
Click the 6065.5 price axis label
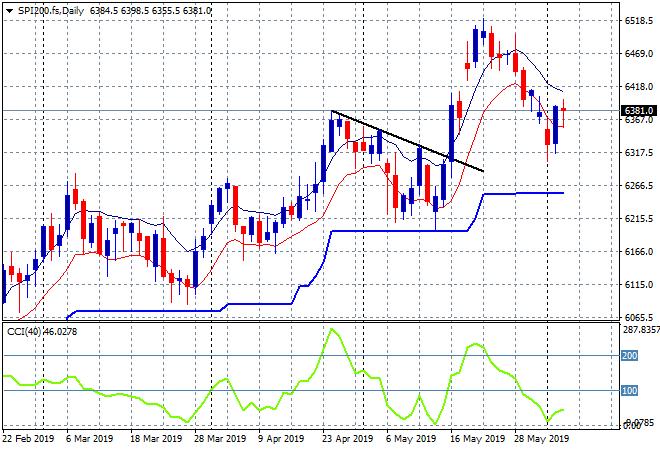(x=639, y=317)
